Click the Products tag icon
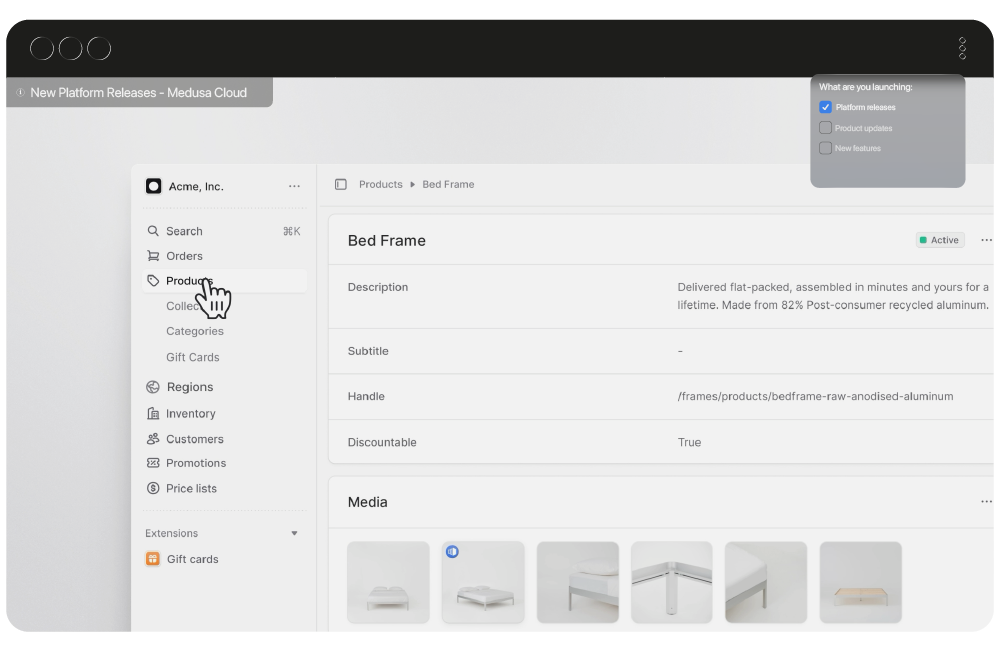The height and width of the screenshot is (650, 1000). tap(153, 281)
